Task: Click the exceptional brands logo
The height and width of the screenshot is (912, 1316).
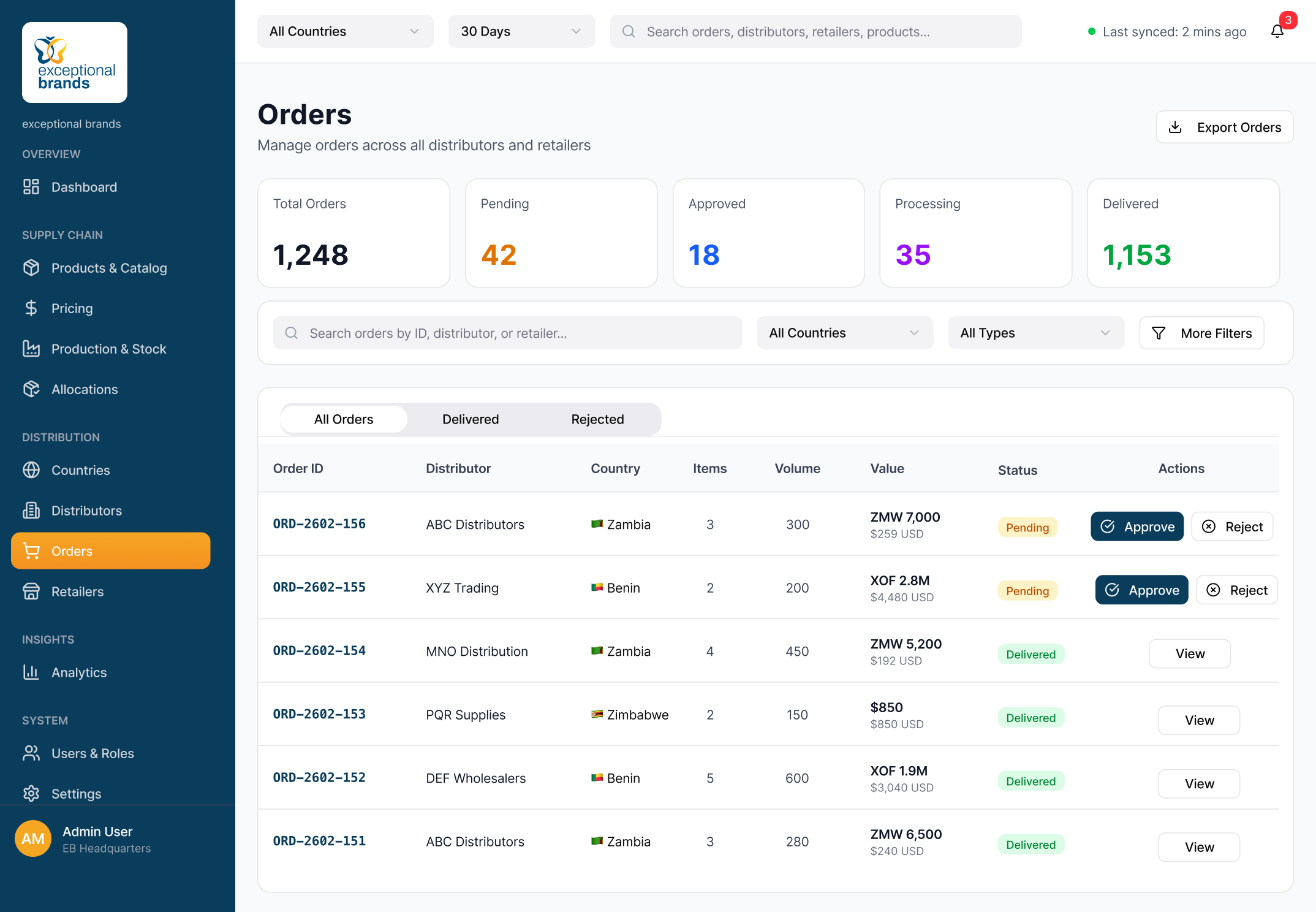Action: (75, 63)
